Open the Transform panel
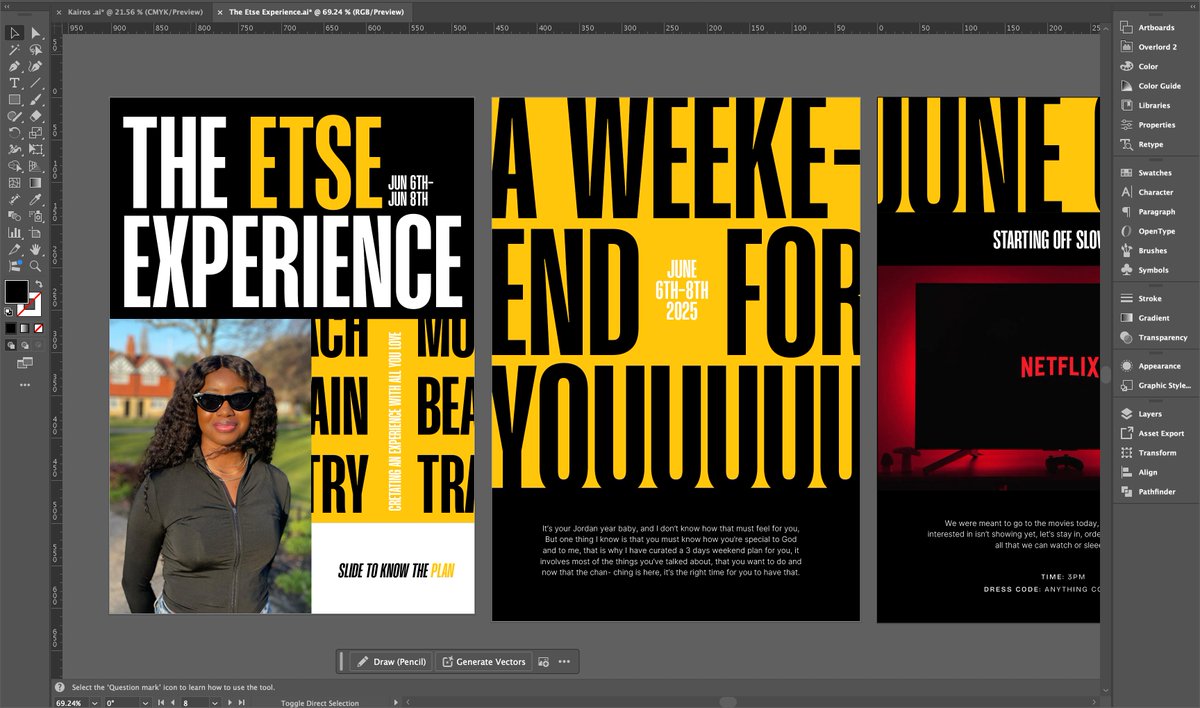The image size is (1200, 708). click(x=1147, y=453)
